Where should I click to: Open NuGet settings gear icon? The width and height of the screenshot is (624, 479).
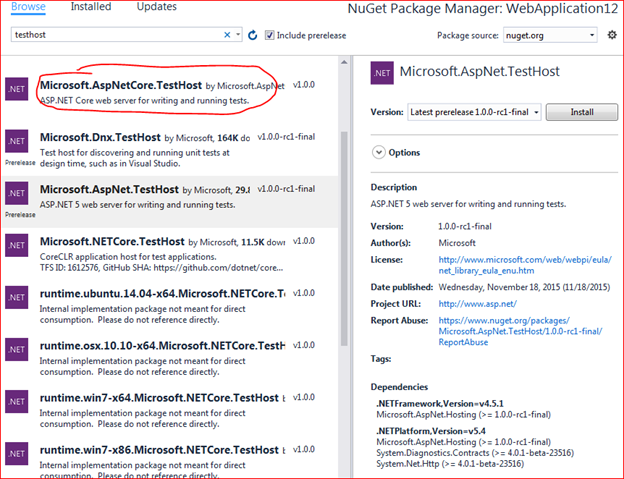click(612, 35)
